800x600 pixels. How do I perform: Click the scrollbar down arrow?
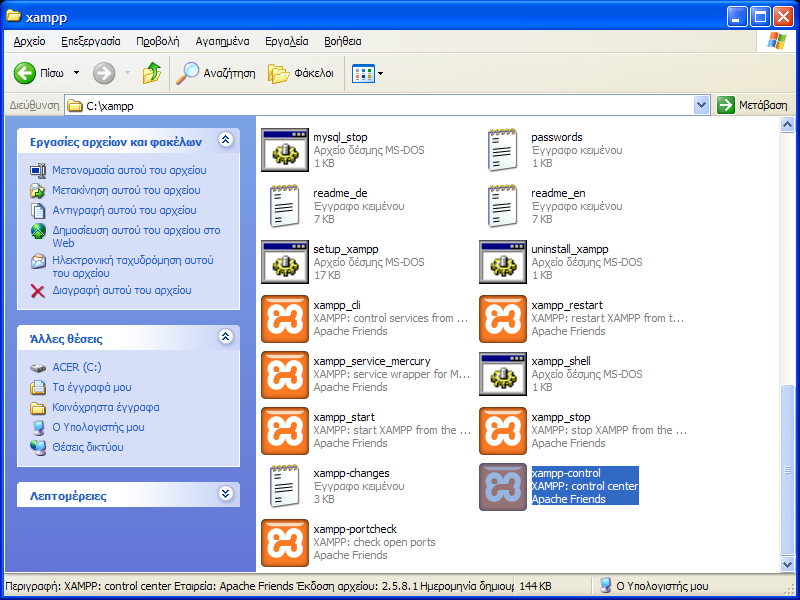(787, 564)
